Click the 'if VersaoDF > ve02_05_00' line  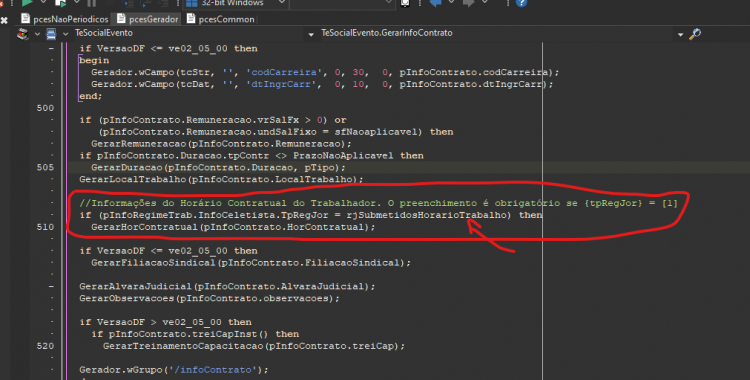coord(165,322)
